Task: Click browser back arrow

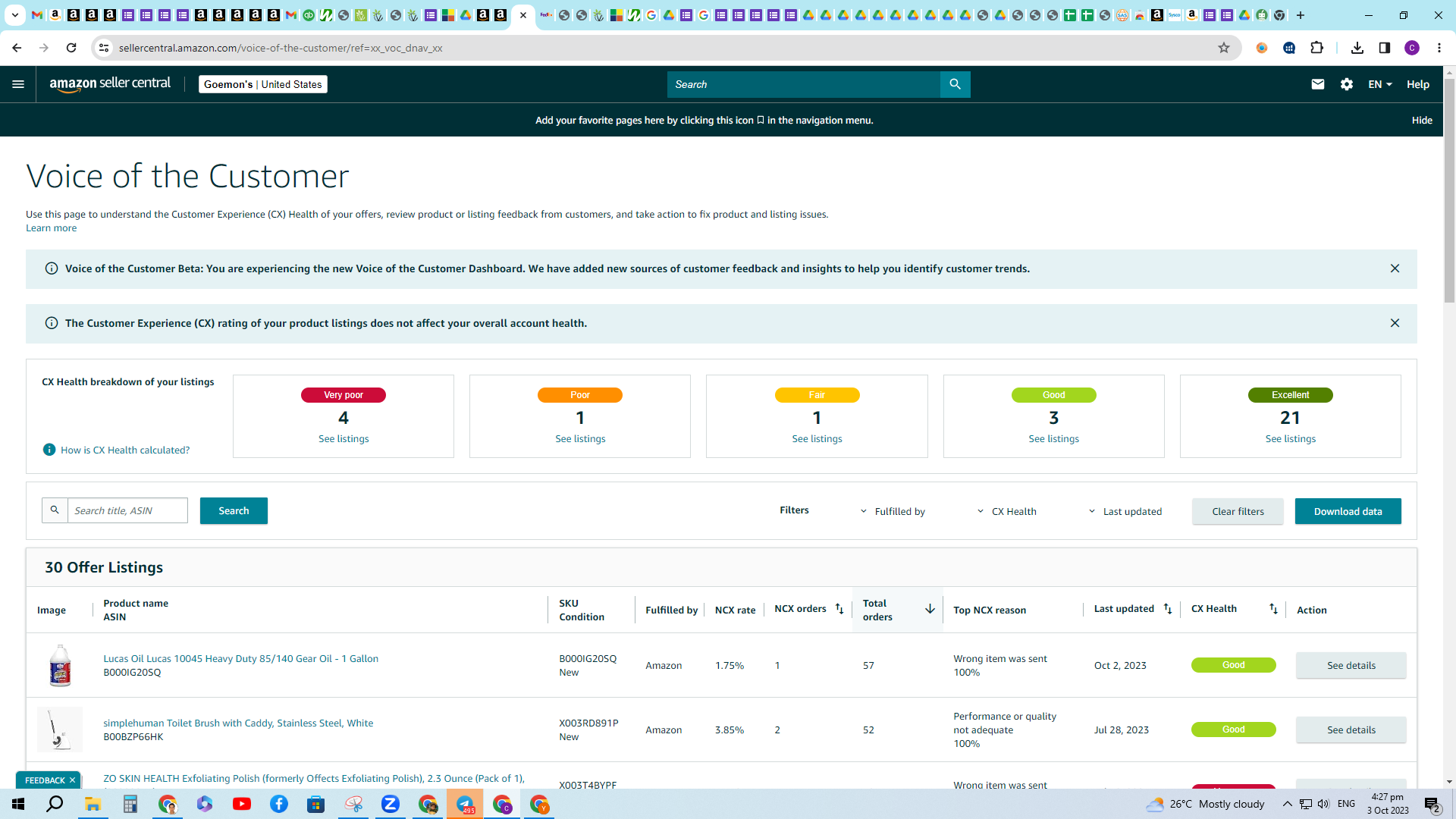Action: tap(17, 48)
